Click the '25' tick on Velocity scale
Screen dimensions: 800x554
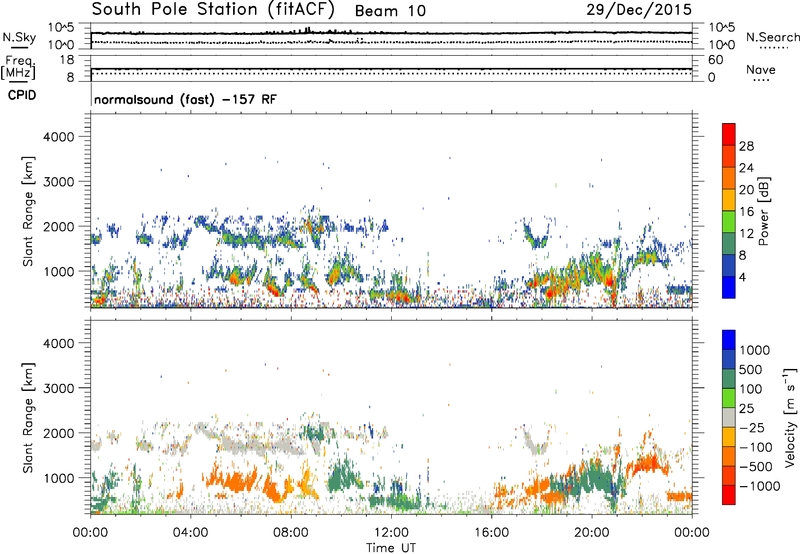click(x=746, y=409)
